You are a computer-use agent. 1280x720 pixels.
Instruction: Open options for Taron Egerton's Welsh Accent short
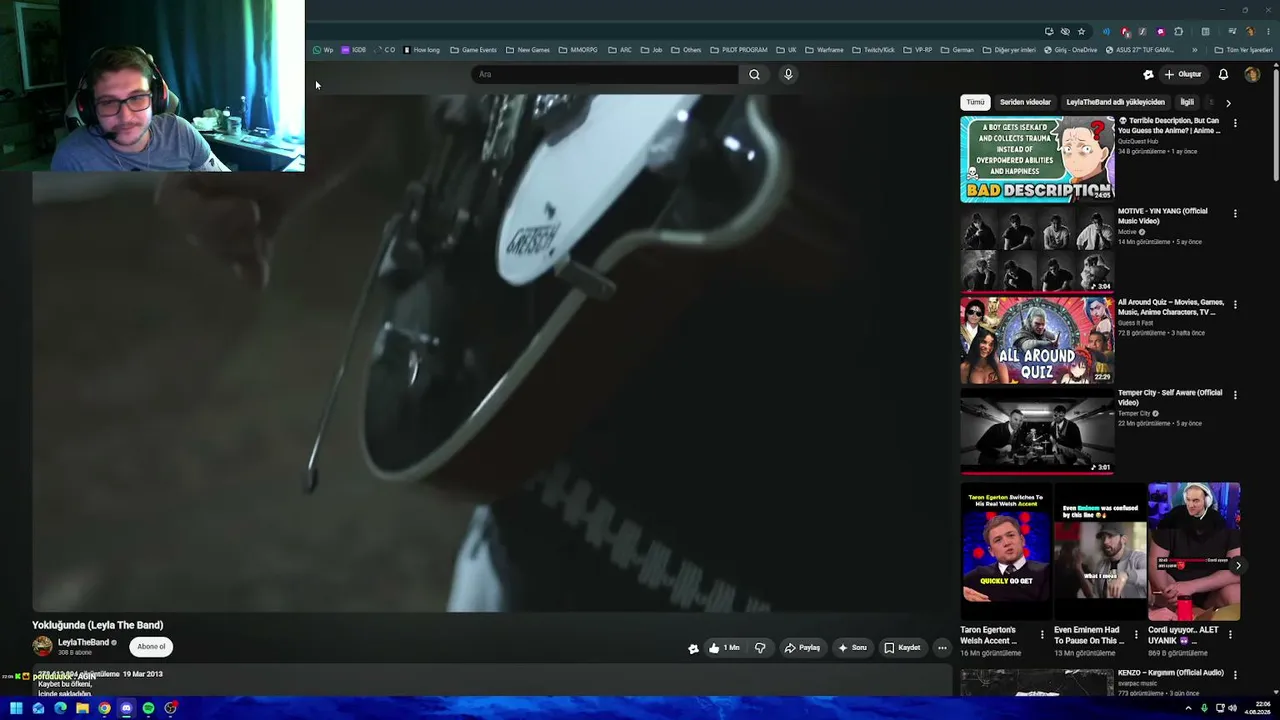[x=1042, y=634]
